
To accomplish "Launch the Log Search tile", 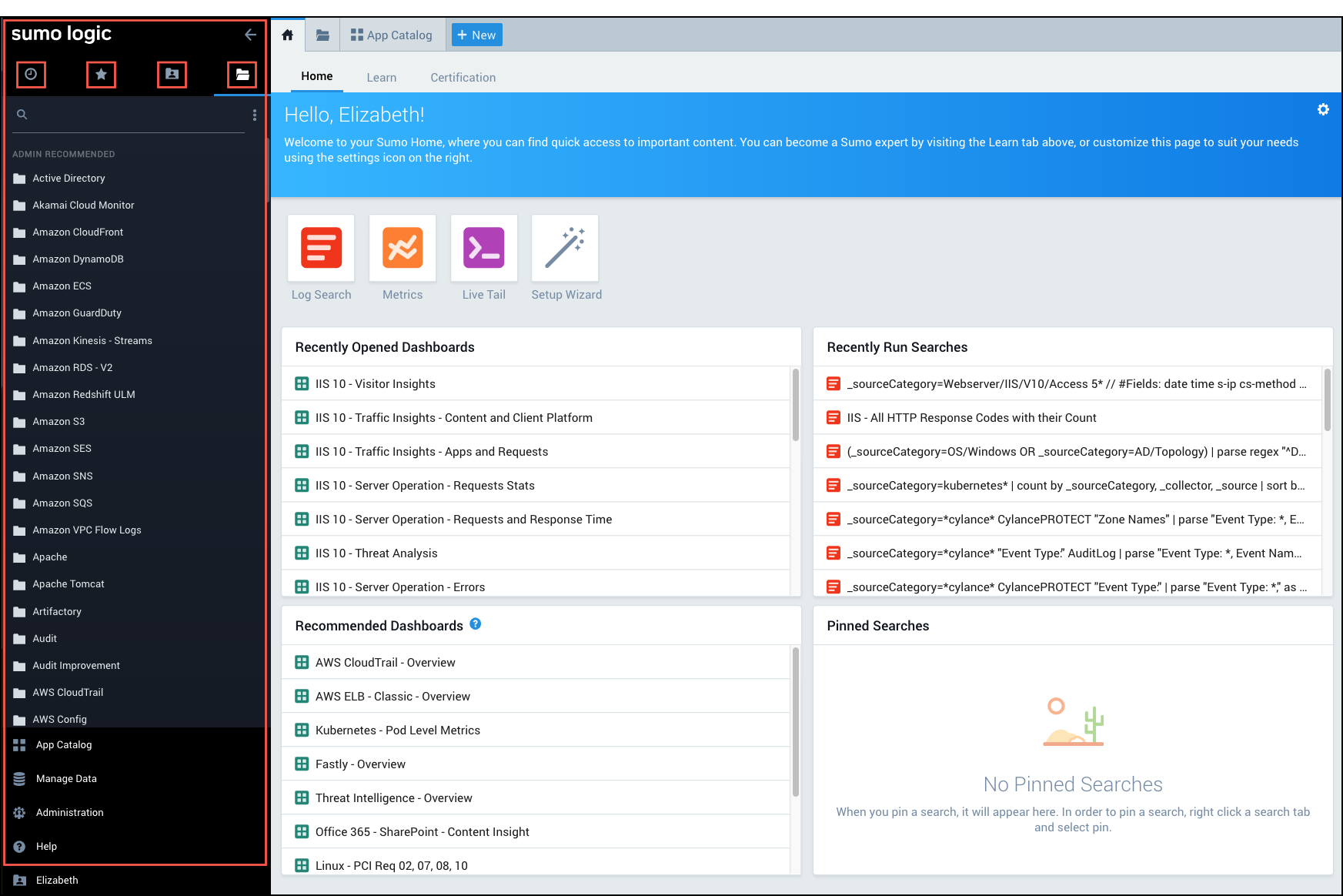I will [x=321, y=248].
